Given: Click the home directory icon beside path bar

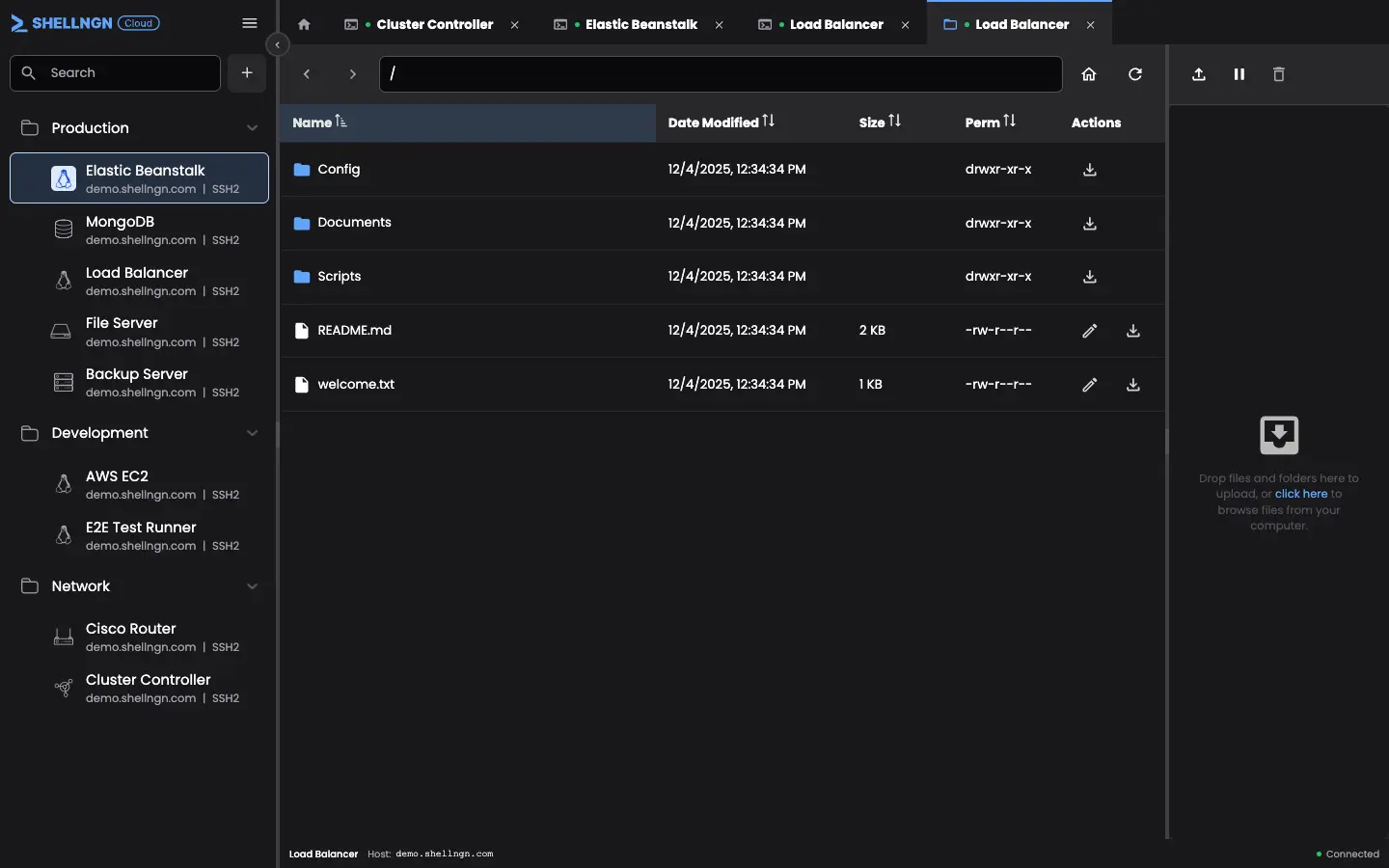Looking at the screenshot, I should pyautogui.click(x=1089, y=74).
